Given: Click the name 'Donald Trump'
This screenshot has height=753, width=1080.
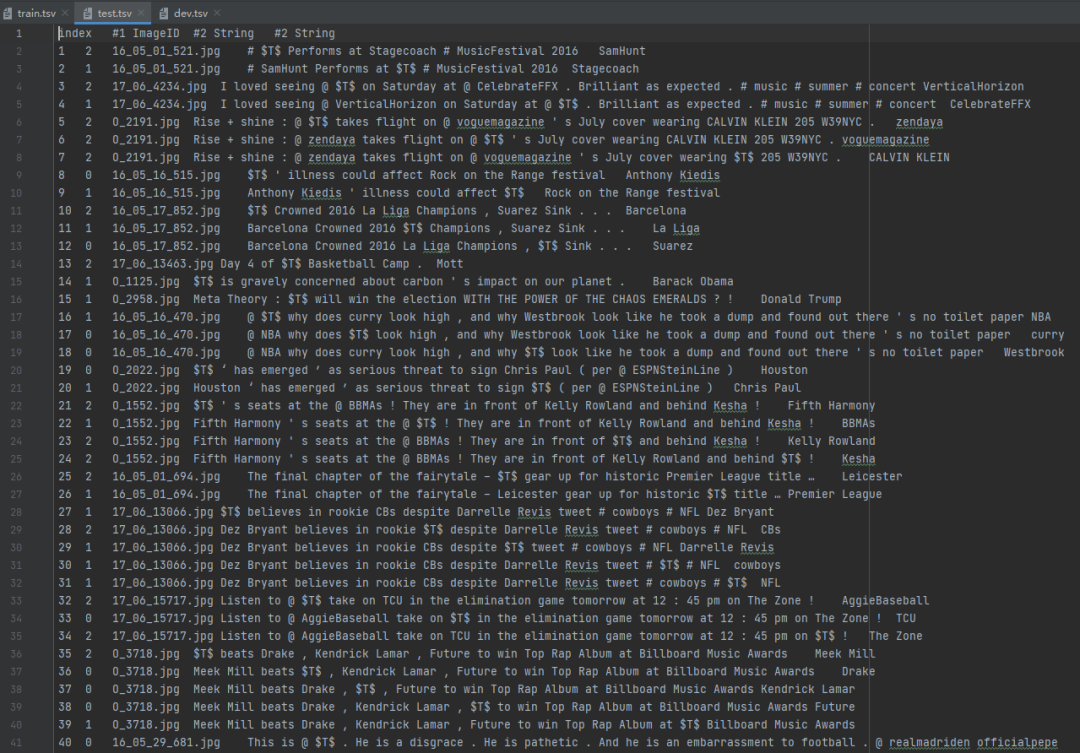Looking at the screenshot, I should click(801, 300).
